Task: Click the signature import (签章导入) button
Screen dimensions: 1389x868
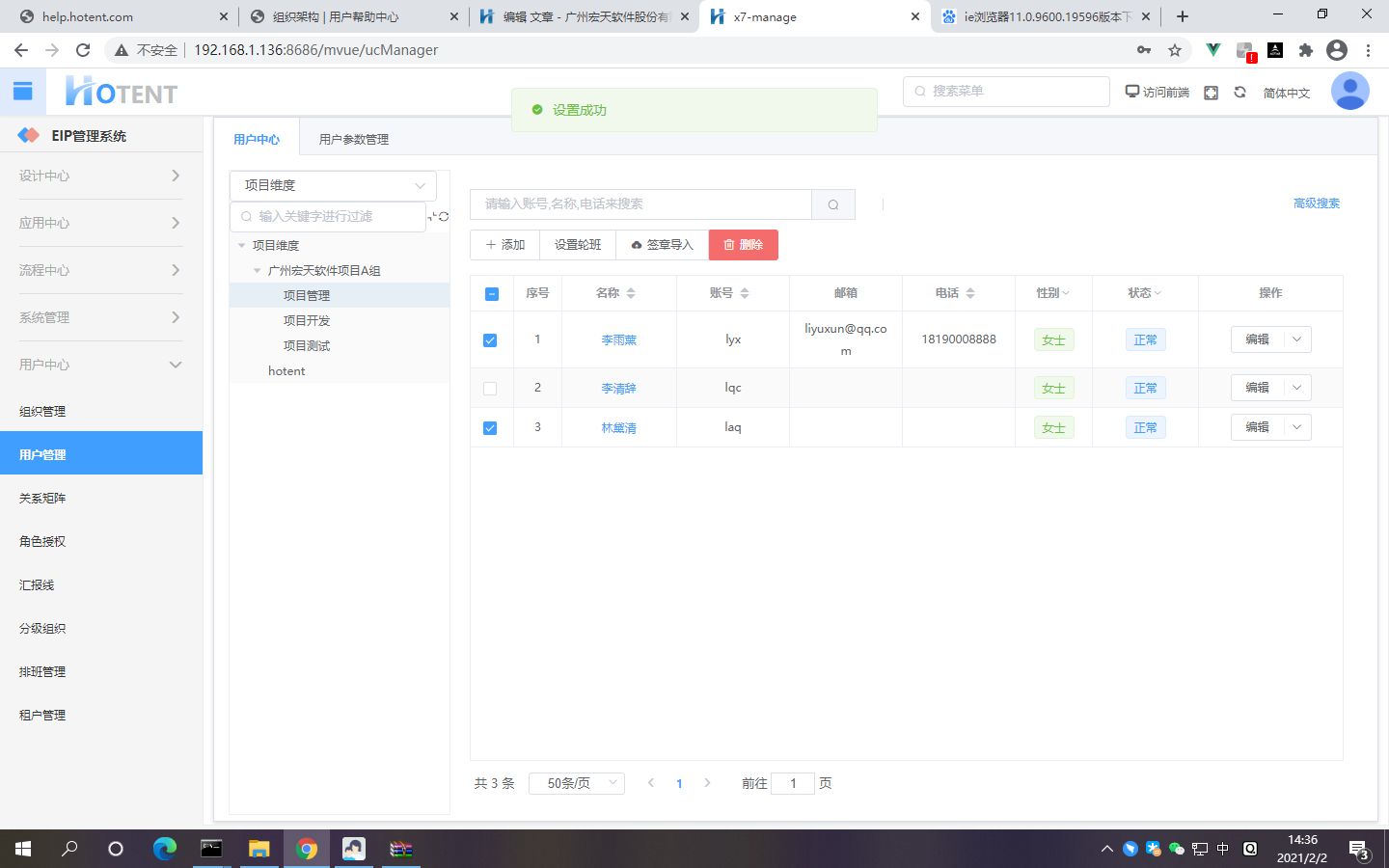Action: click(x=663, y=245)
